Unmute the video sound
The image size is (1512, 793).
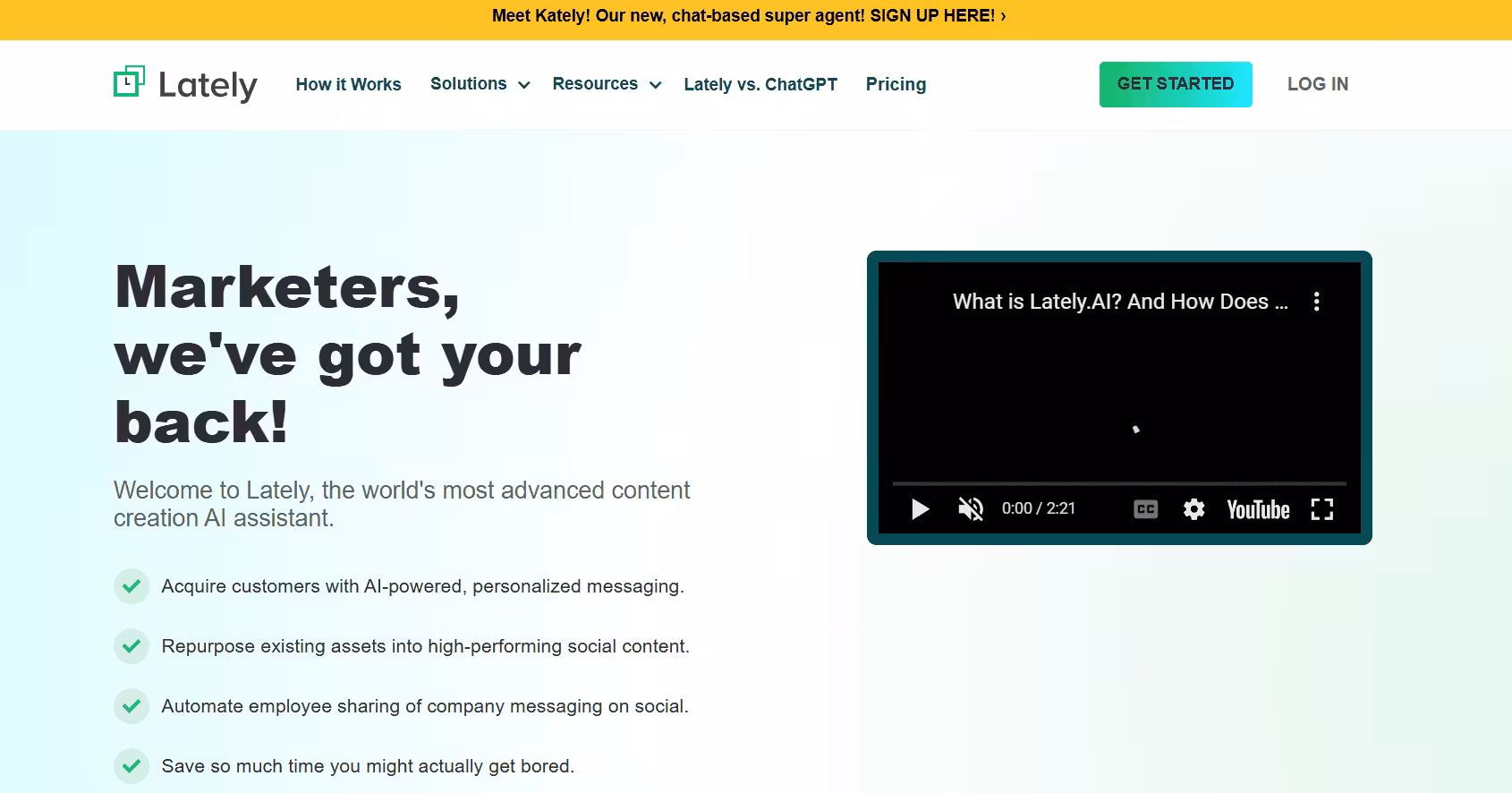coord(971,509)
